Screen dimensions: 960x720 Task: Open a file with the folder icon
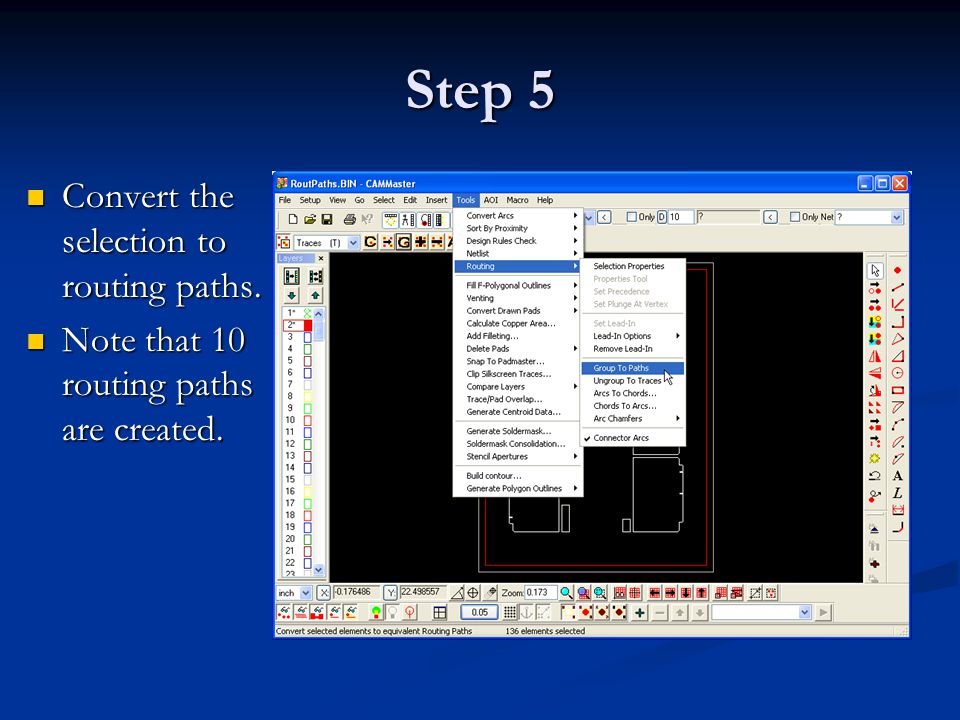pos(310,219)
